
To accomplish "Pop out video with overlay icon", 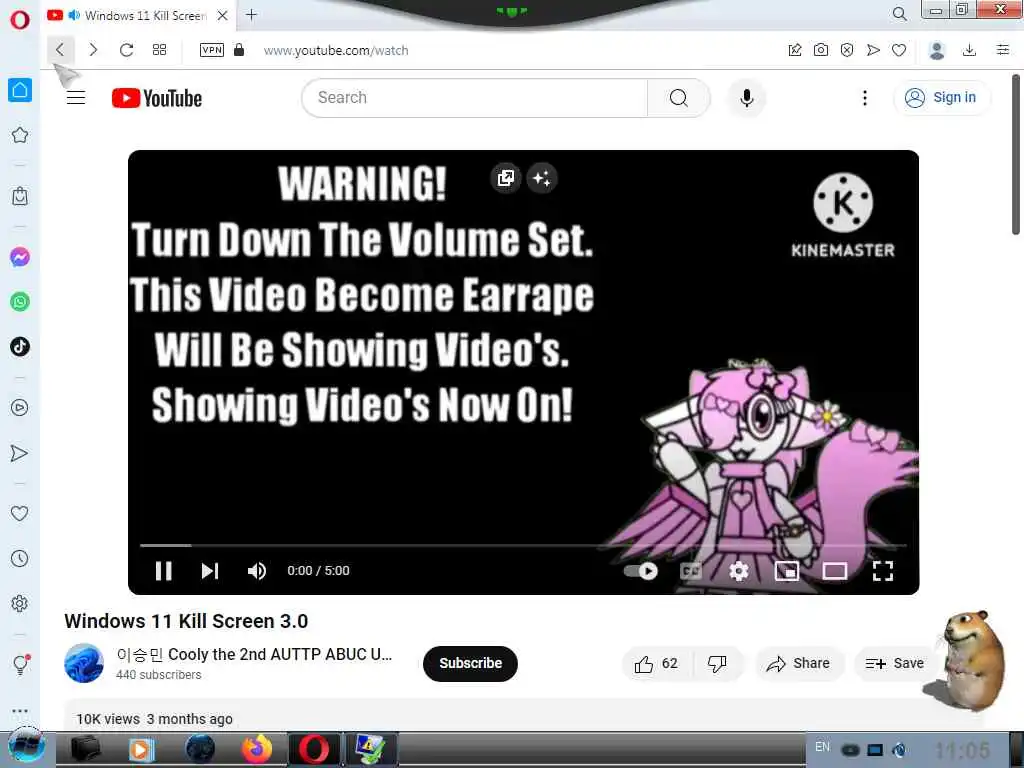I will [505, 178].
